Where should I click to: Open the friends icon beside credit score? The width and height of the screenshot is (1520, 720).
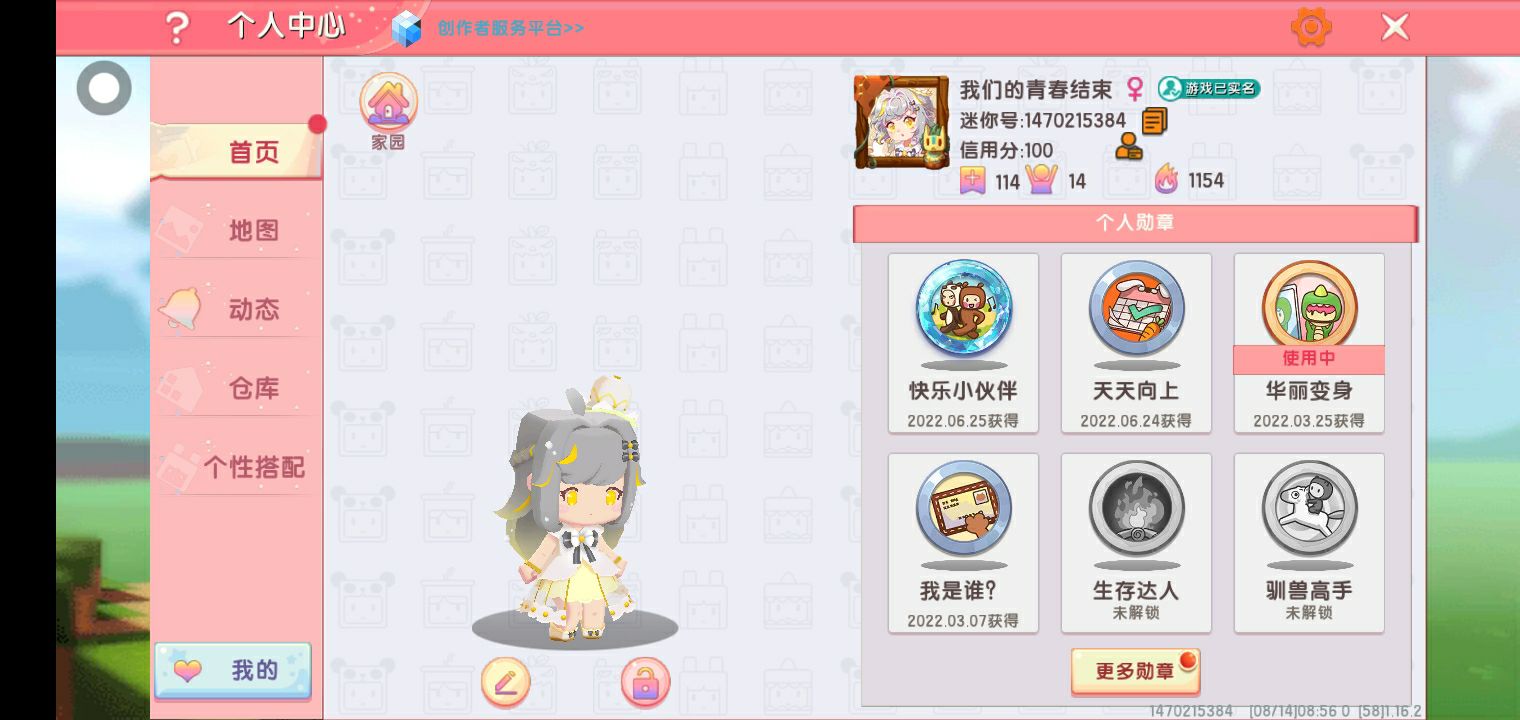1130,148
